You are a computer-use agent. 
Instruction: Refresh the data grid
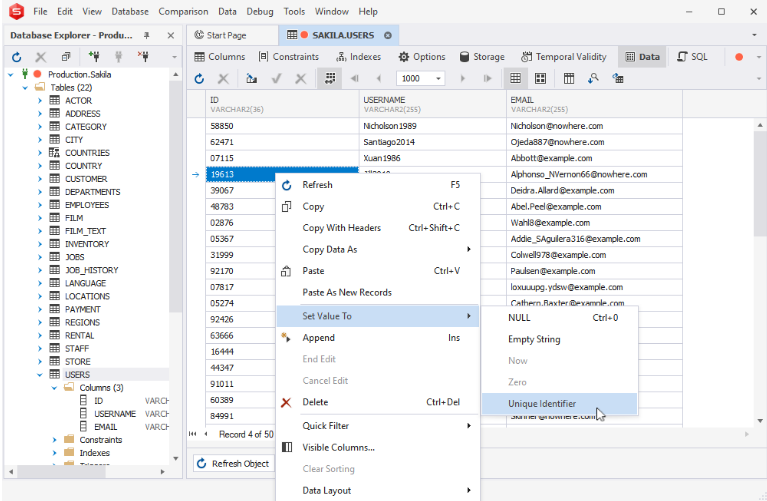pos(199,78)
